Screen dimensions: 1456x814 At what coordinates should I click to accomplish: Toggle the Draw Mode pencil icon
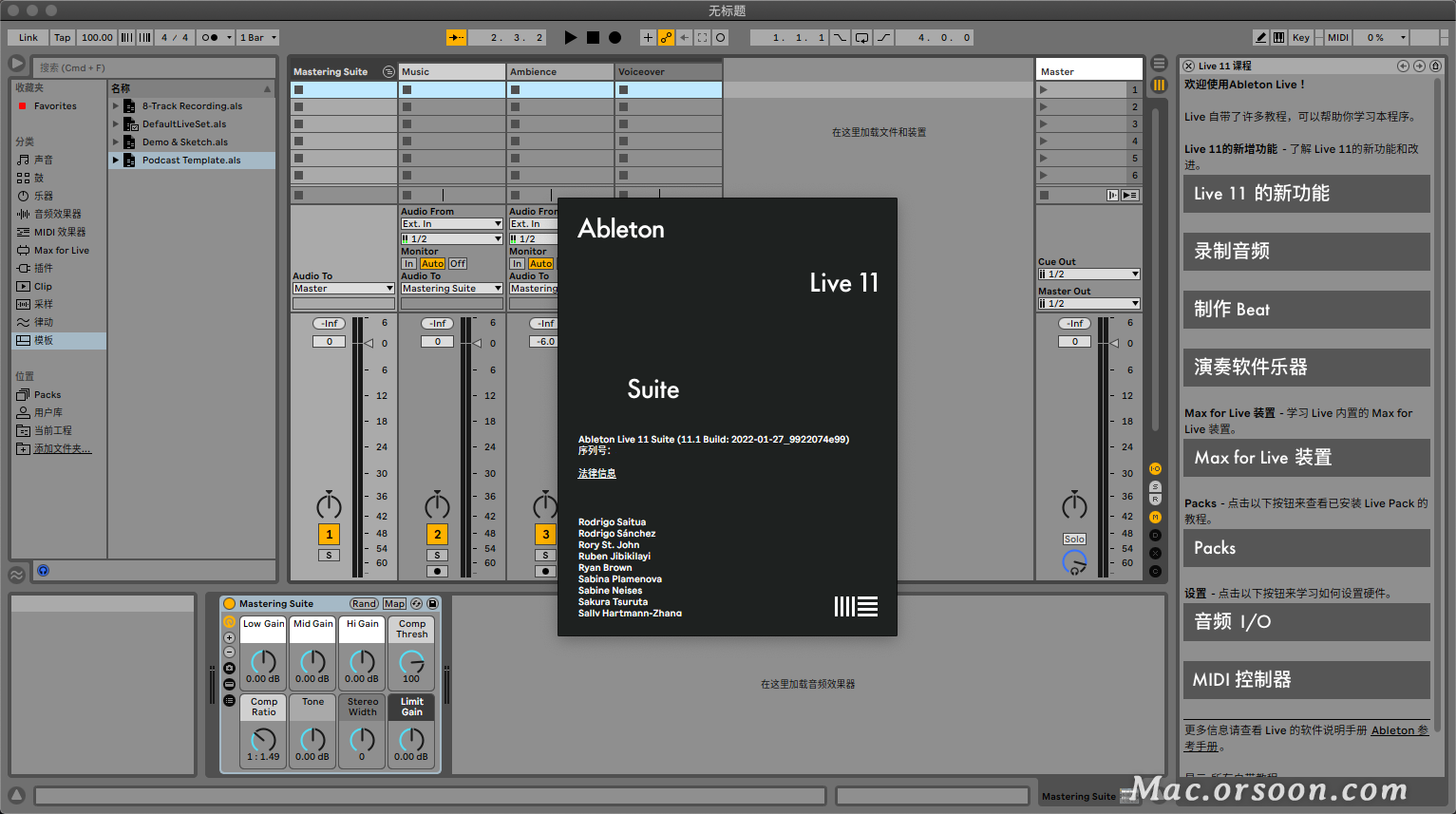1260,37
